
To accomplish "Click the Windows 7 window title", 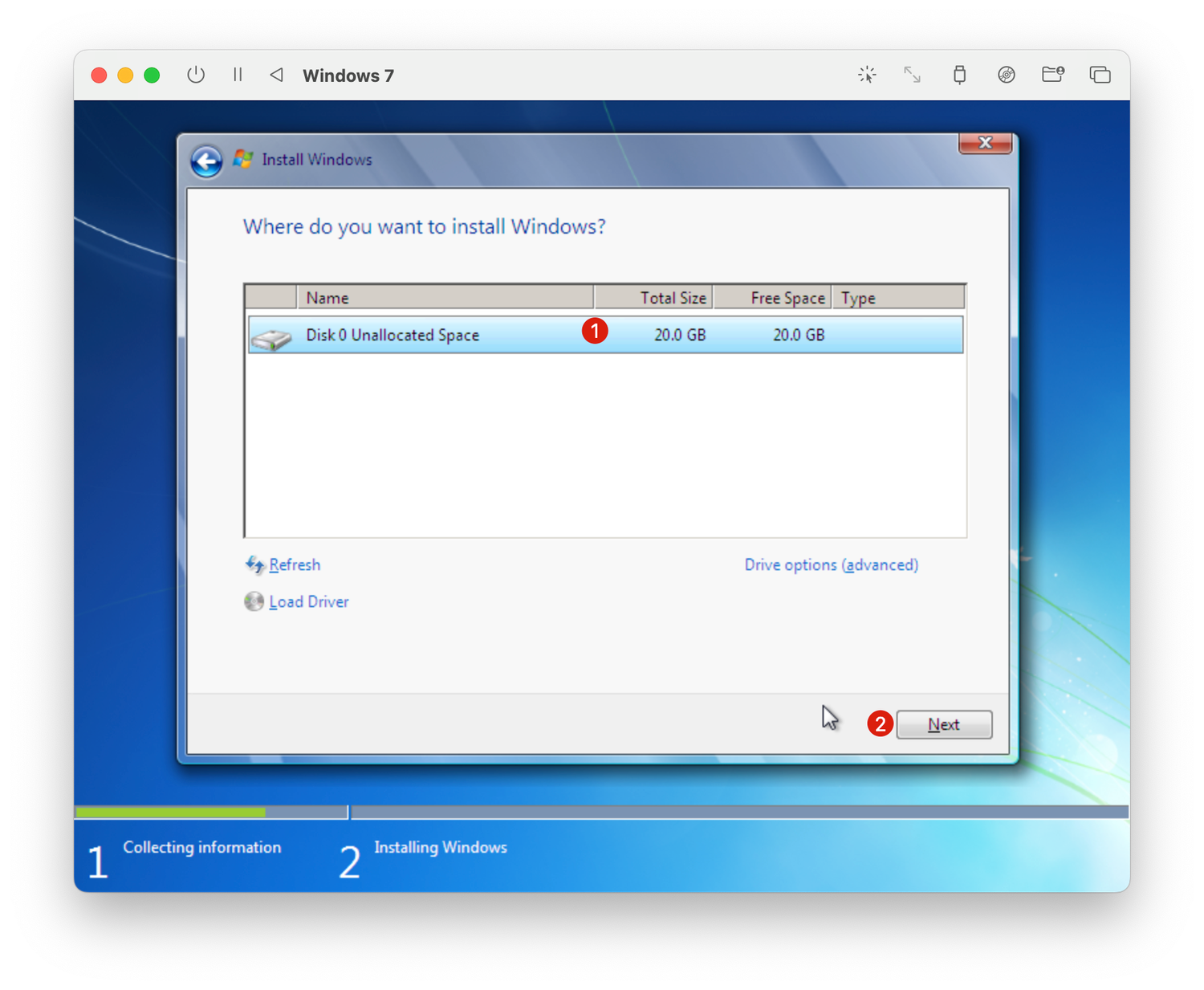I will click(348, 75).
